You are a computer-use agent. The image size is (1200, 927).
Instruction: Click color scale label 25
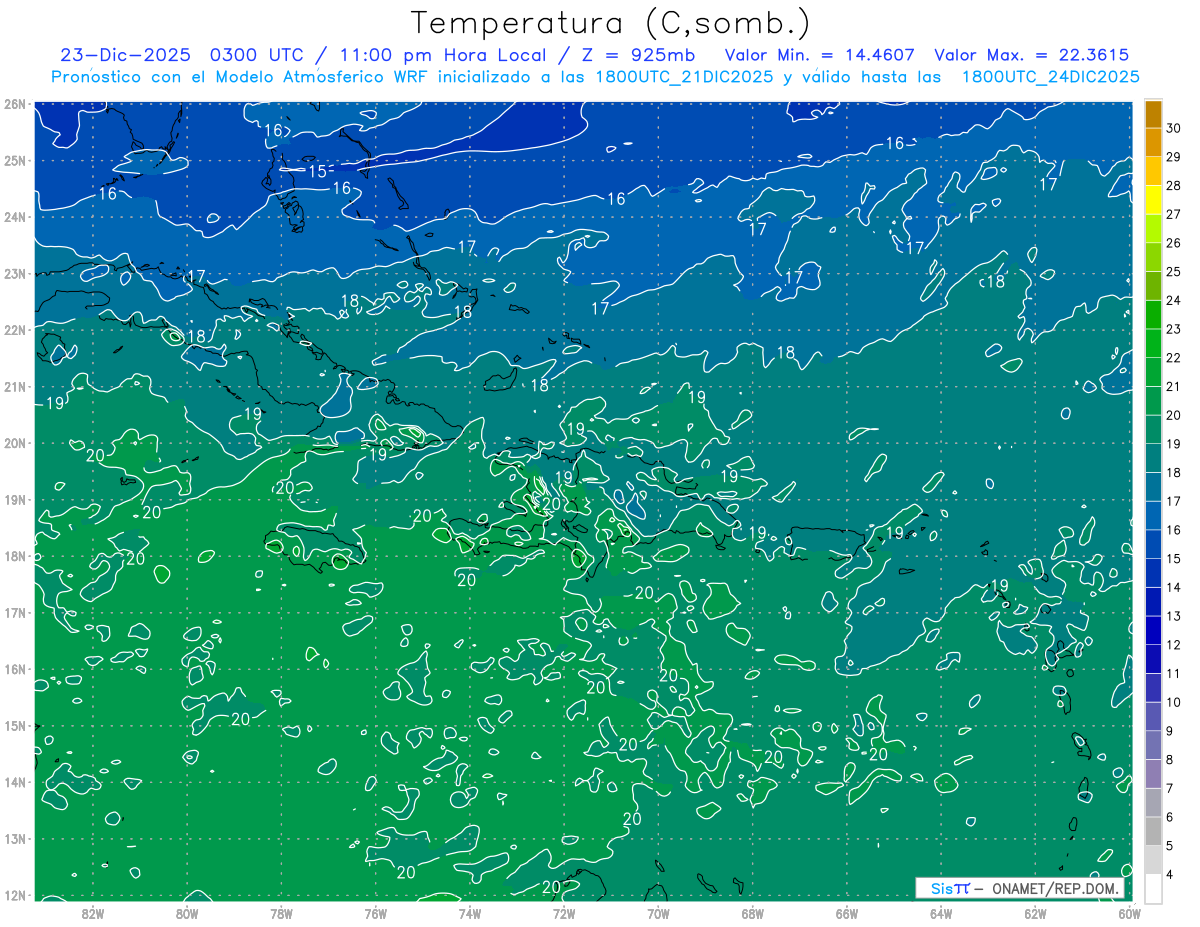tap(1174, 271)
